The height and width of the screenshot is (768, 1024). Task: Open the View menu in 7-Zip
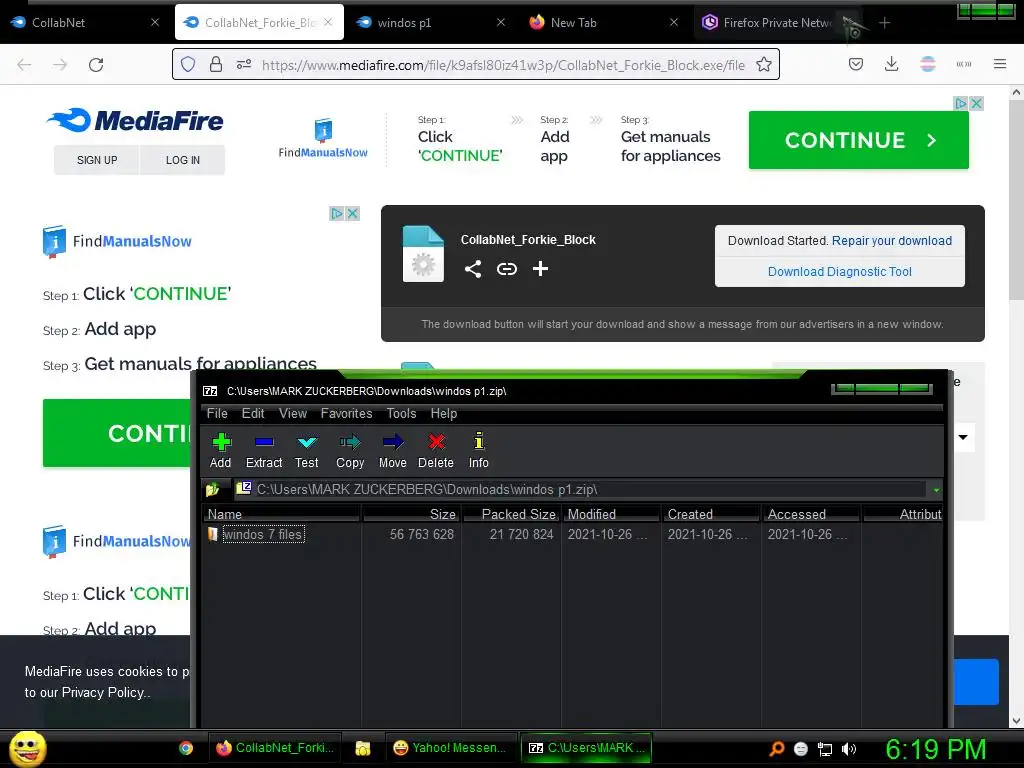pos(293,413)
